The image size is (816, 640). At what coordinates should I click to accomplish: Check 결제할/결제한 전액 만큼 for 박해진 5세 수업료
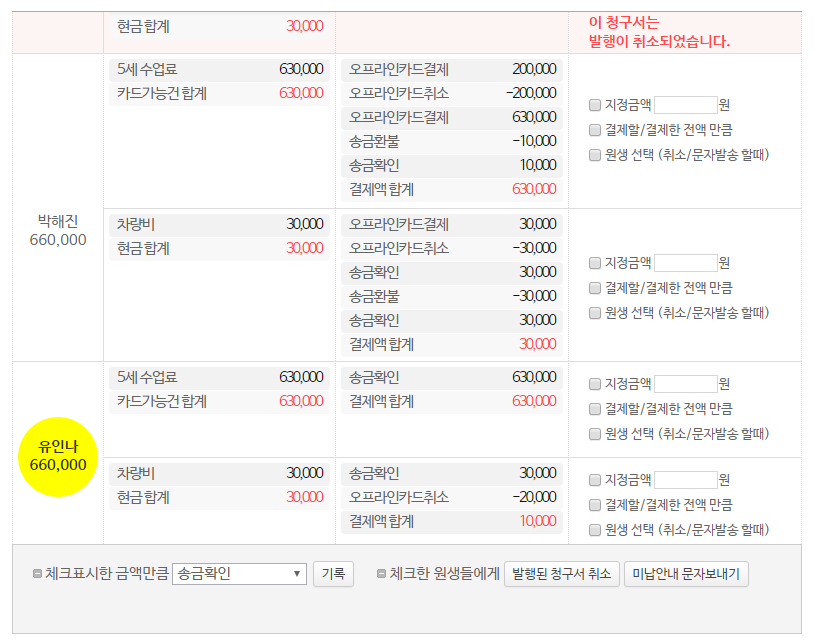[595, 130]
